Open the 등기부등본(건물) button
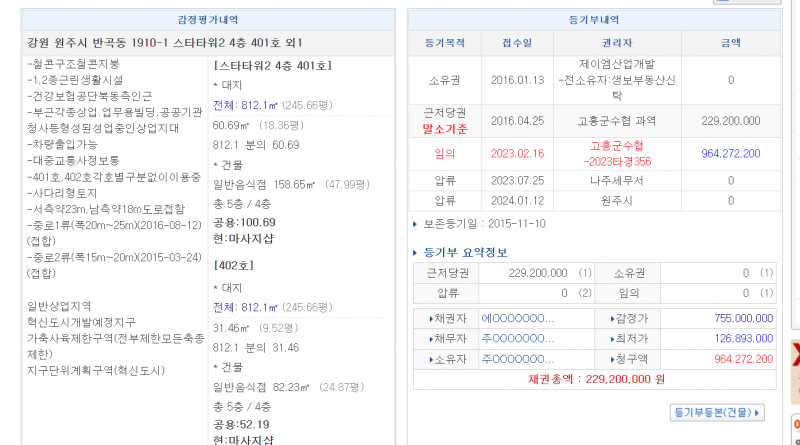 pyautogui.click(x=718, y=411)
